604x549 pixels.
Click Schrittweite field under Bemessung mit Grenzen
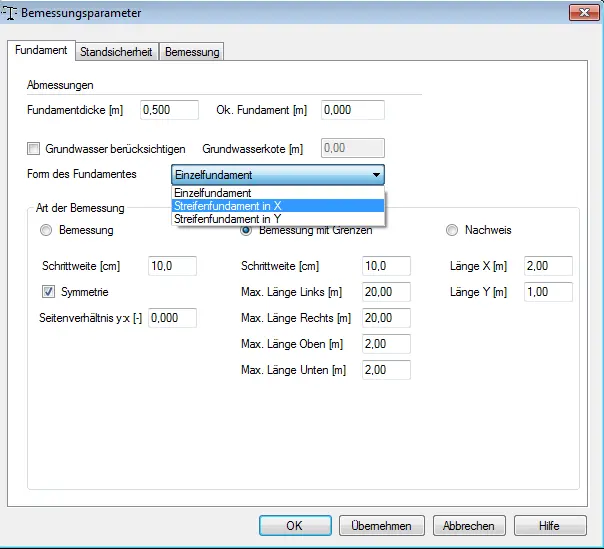(x=386, y=266)
